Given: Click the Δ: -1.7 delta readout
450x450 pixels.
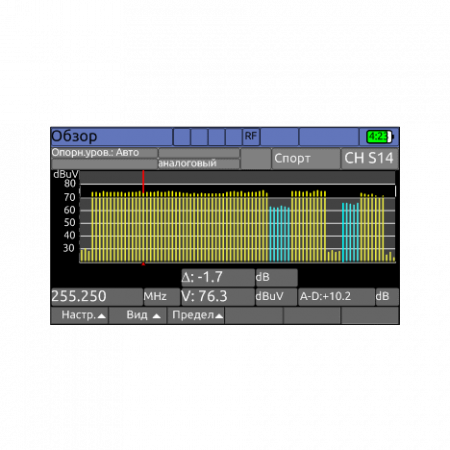Looking at the screenshot, I should [218, 278].
